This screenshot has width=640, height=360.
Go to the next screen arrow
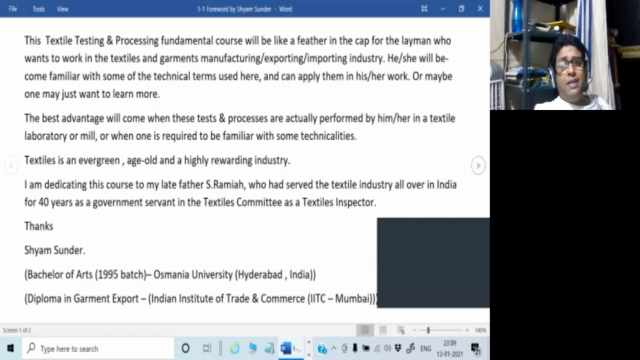[478, 165]
